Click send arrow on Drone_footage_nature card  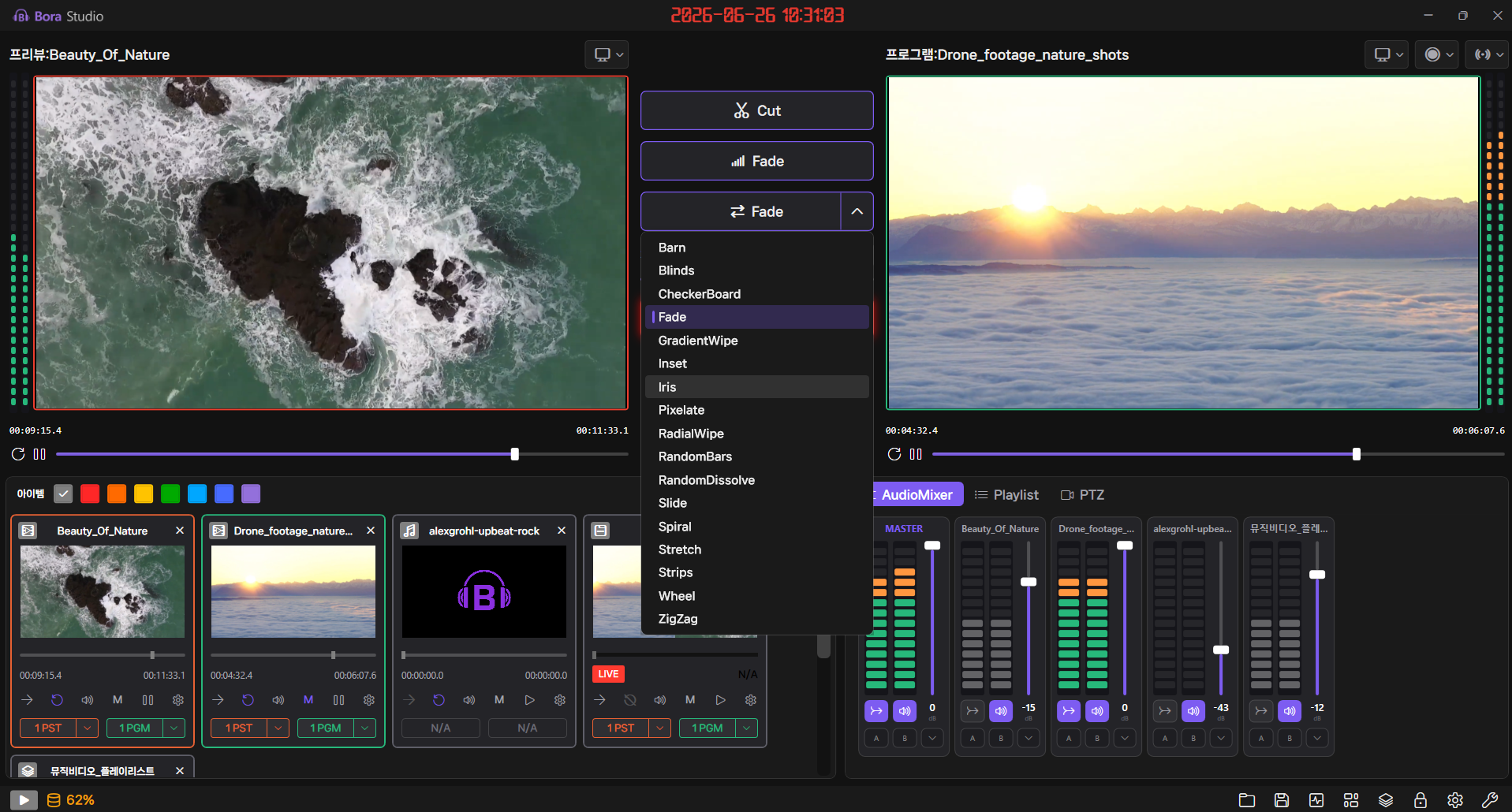[218, 700]
